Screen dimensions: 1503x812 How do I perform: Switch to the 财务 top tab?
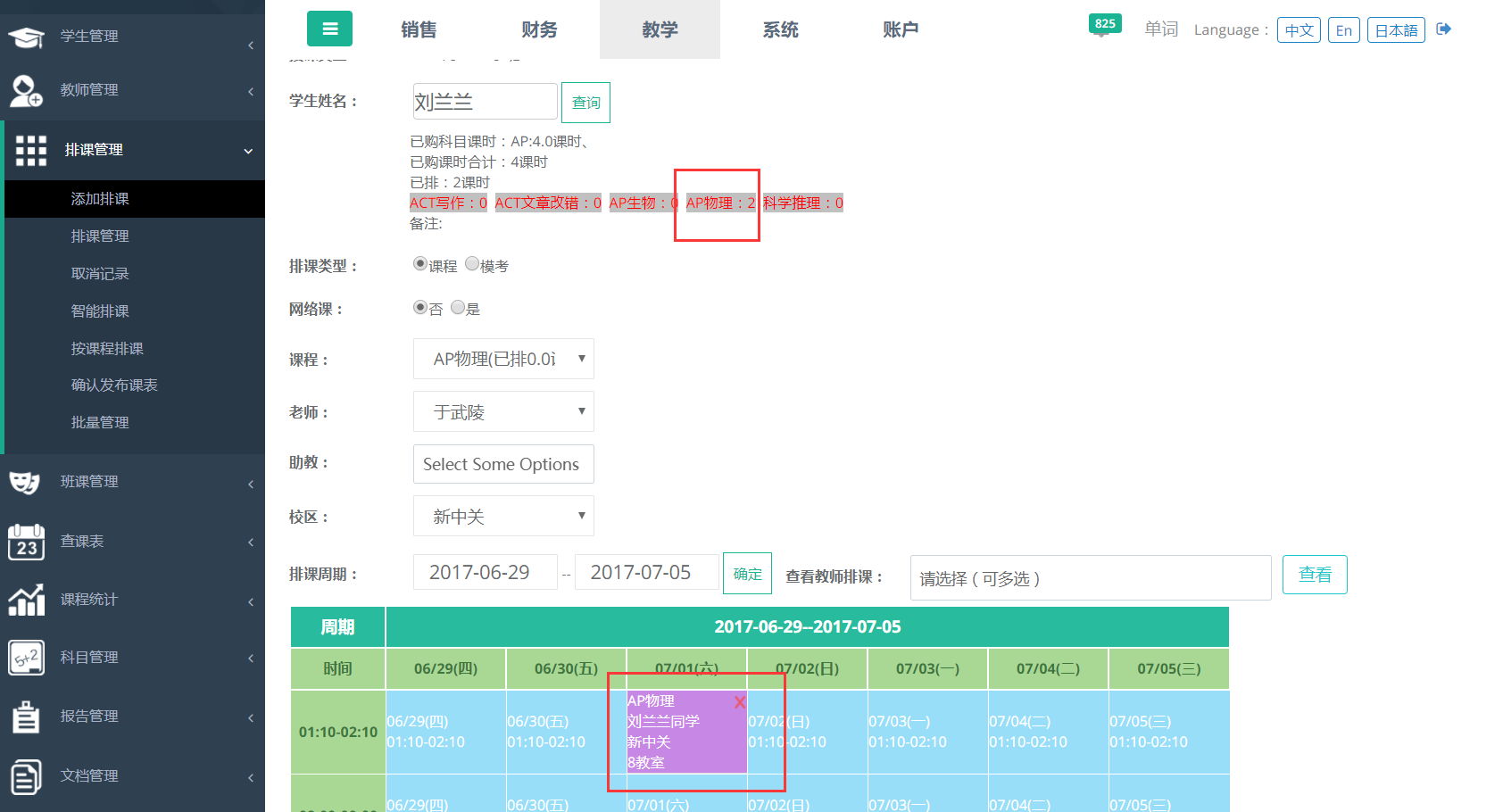(539, 29)
